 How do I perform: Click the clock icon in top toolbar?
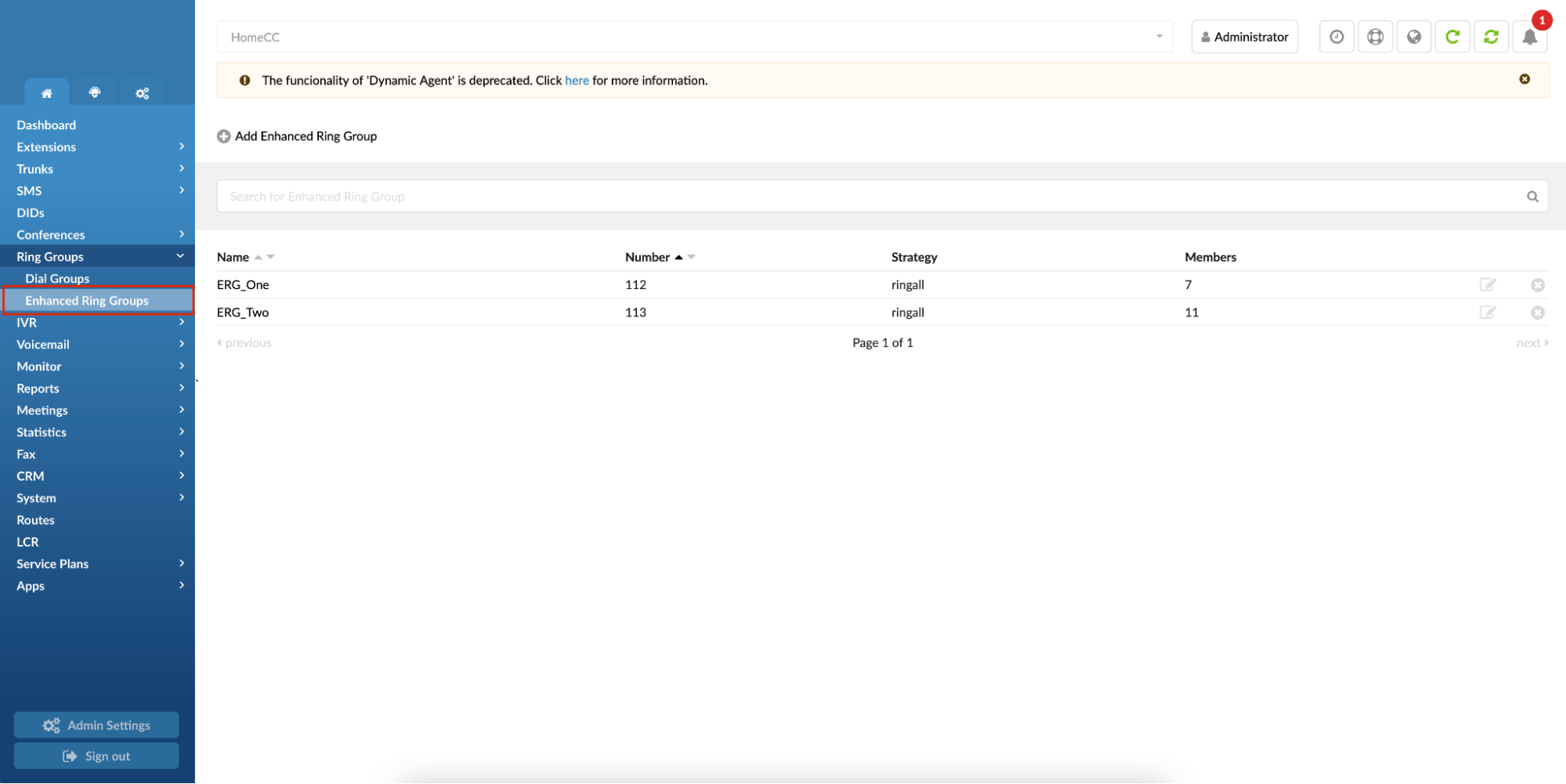[1336, 37]
